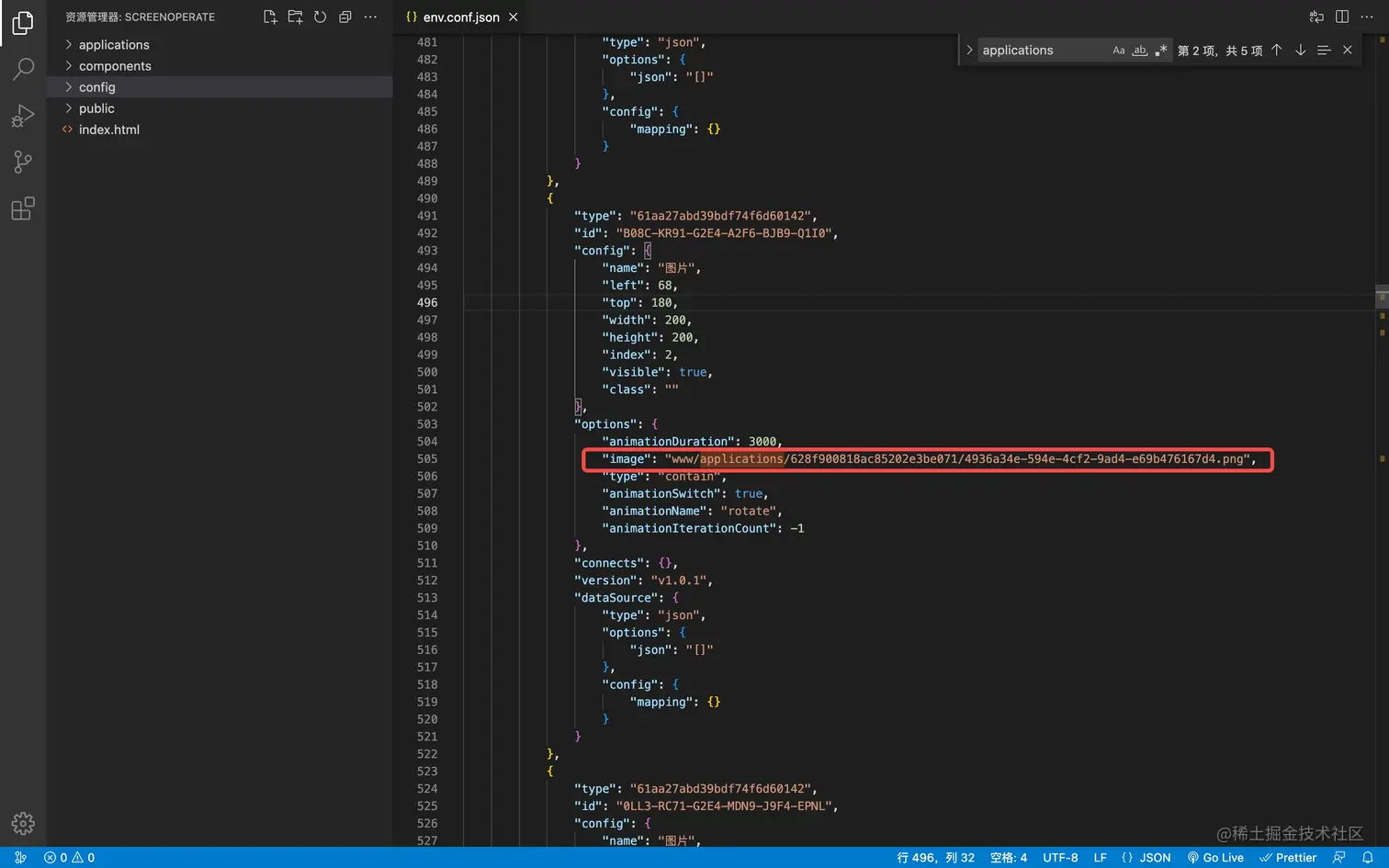1389x868 pixels.
Task: Click Prettier status bar item
Action: click(1288, 857)
